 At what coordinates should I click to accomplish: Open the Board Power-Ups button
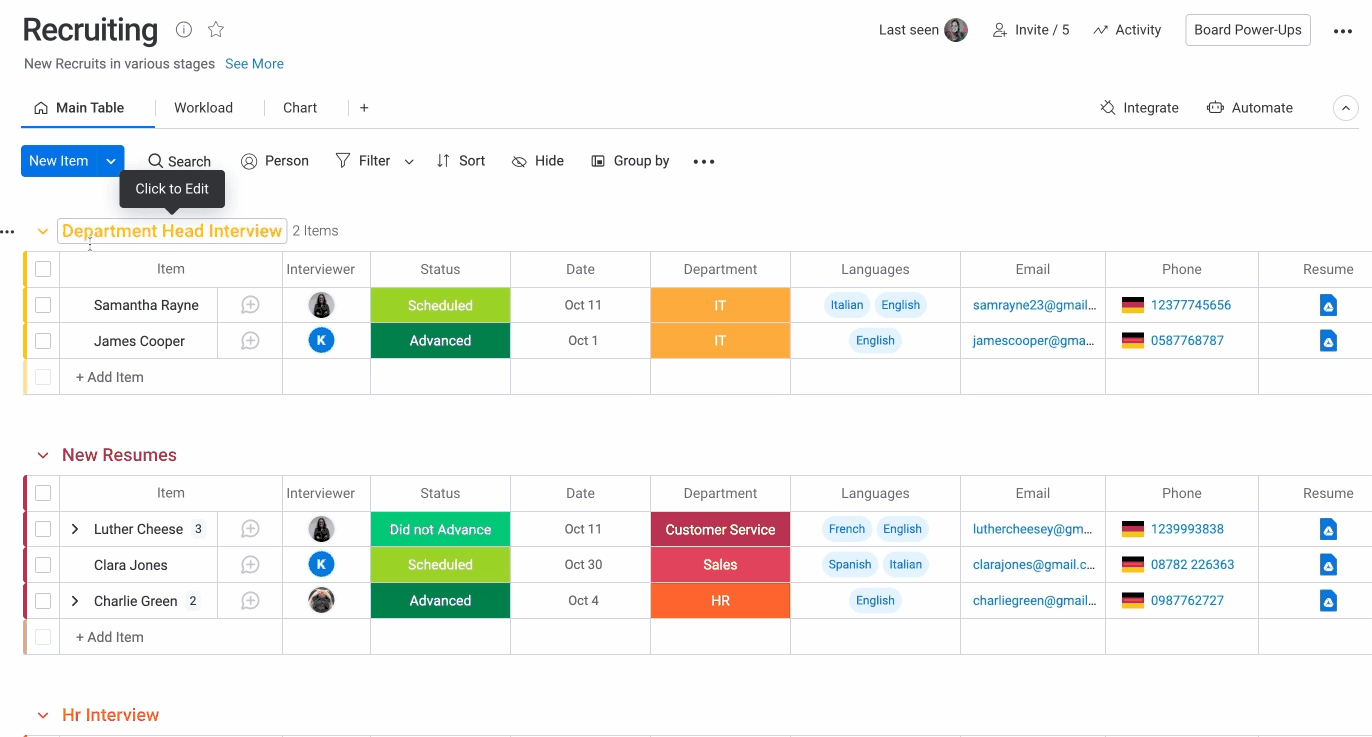[x=1247, y=30]
